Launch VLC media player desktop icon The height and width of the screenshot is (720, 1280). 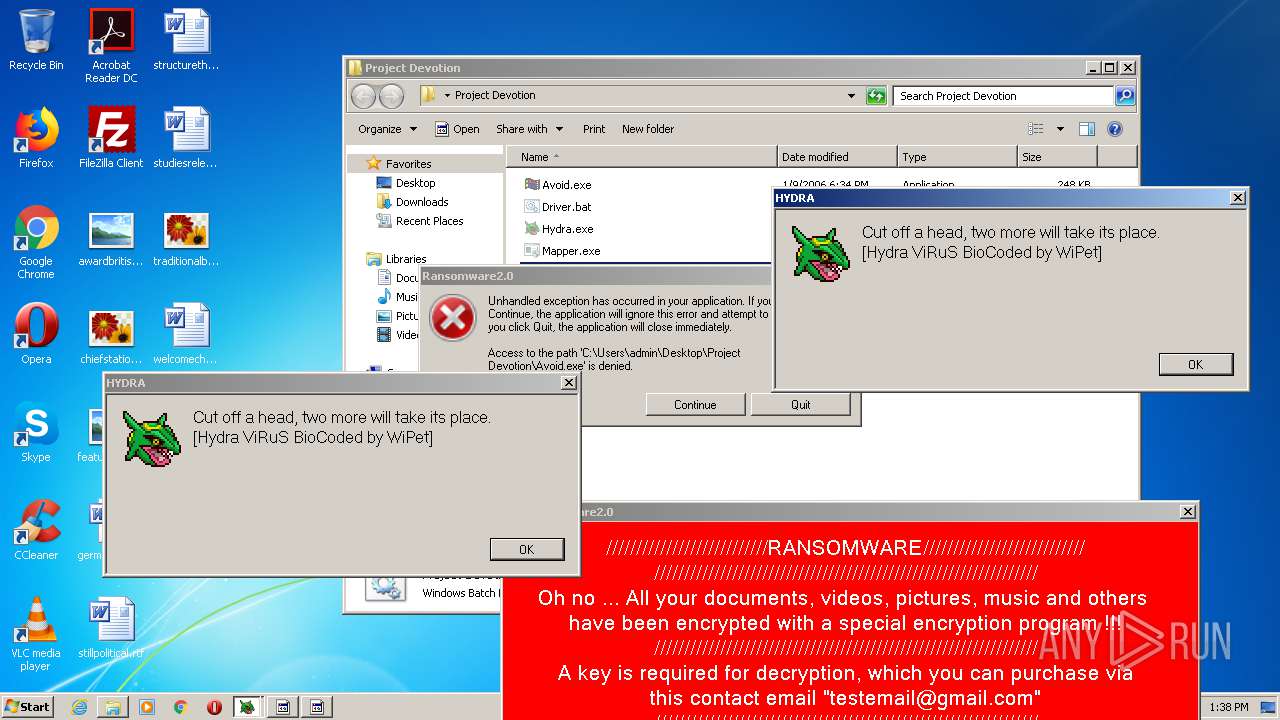coord(36,634)
